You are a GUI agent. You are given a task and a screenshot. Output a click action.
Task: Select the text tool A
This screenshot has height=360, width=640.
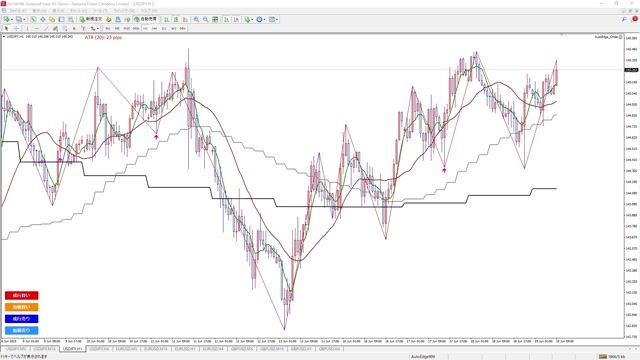74,28
